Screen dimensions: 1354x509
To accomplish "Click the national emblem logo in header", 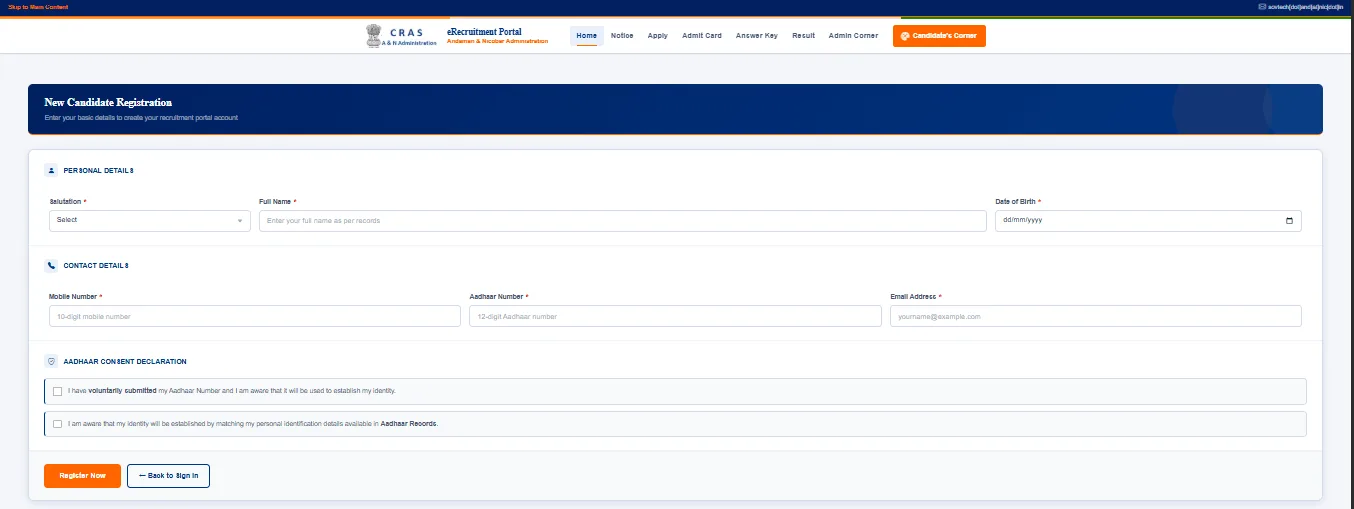I will pos(374,36).
